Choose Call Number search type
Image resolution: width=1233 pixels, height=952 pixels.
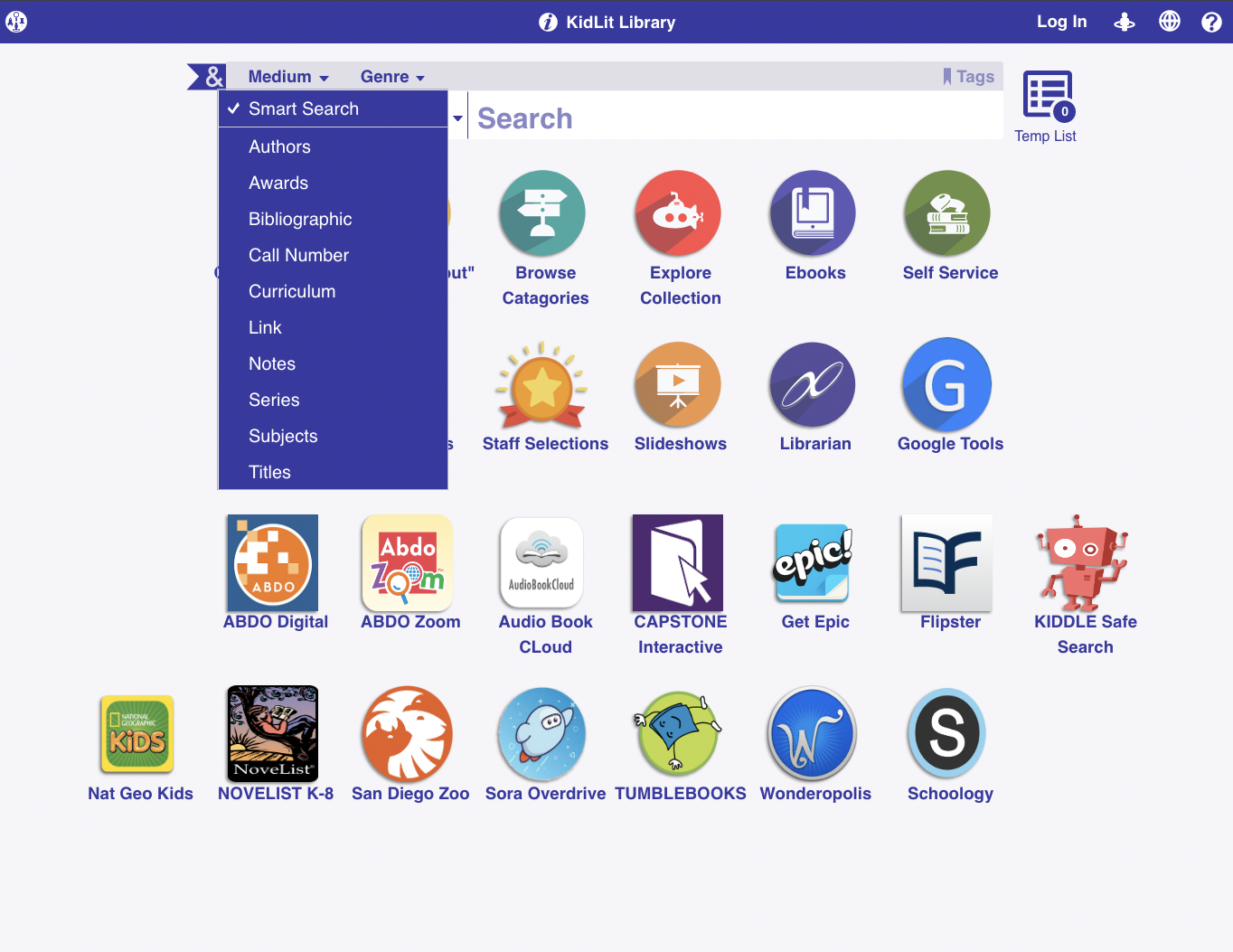(x=333, y=255)
